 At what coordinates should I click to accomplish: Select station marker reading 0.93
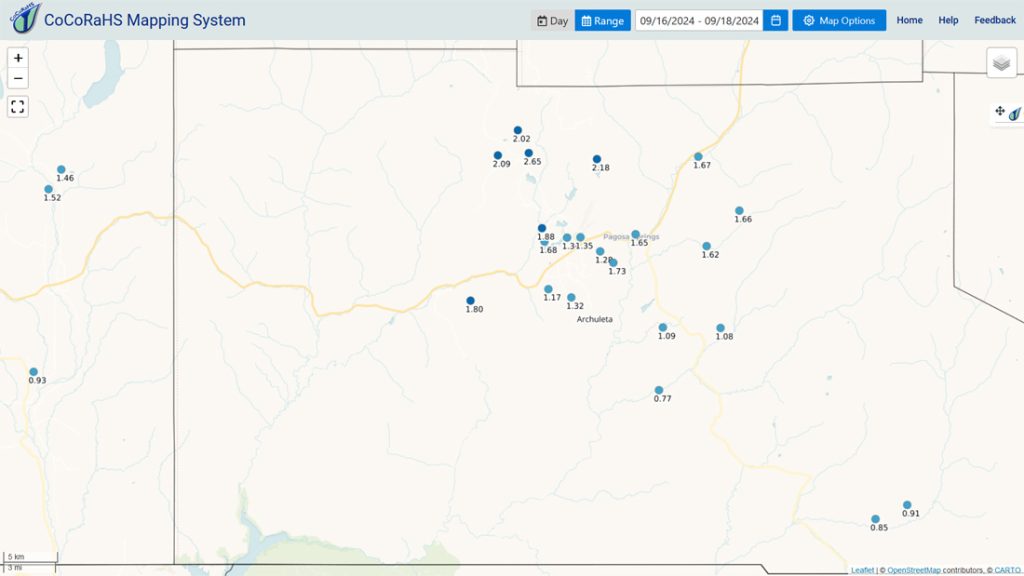(x=33, y=372)
